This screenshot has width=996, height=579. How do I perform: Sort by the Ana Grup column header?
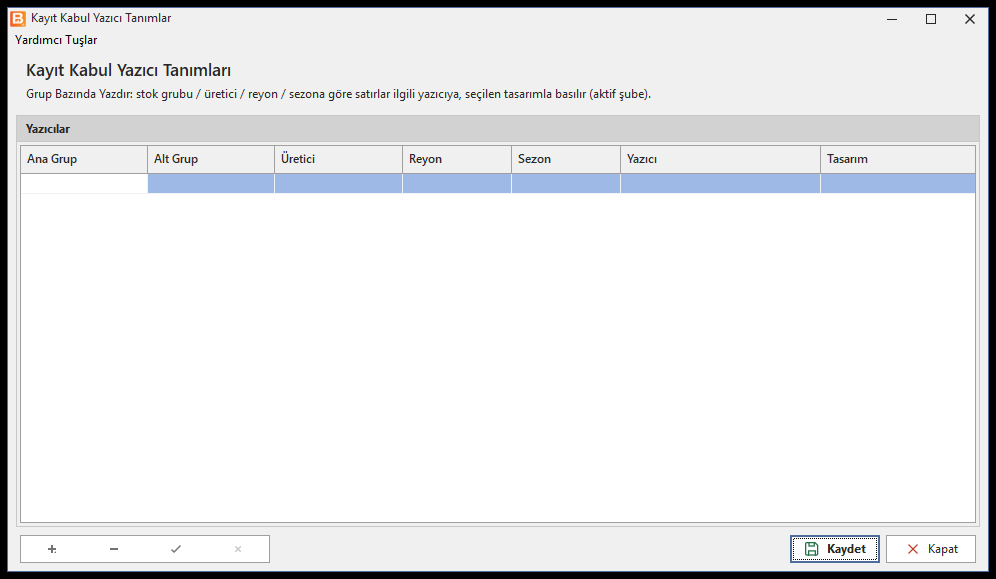[x=84, y=159]
